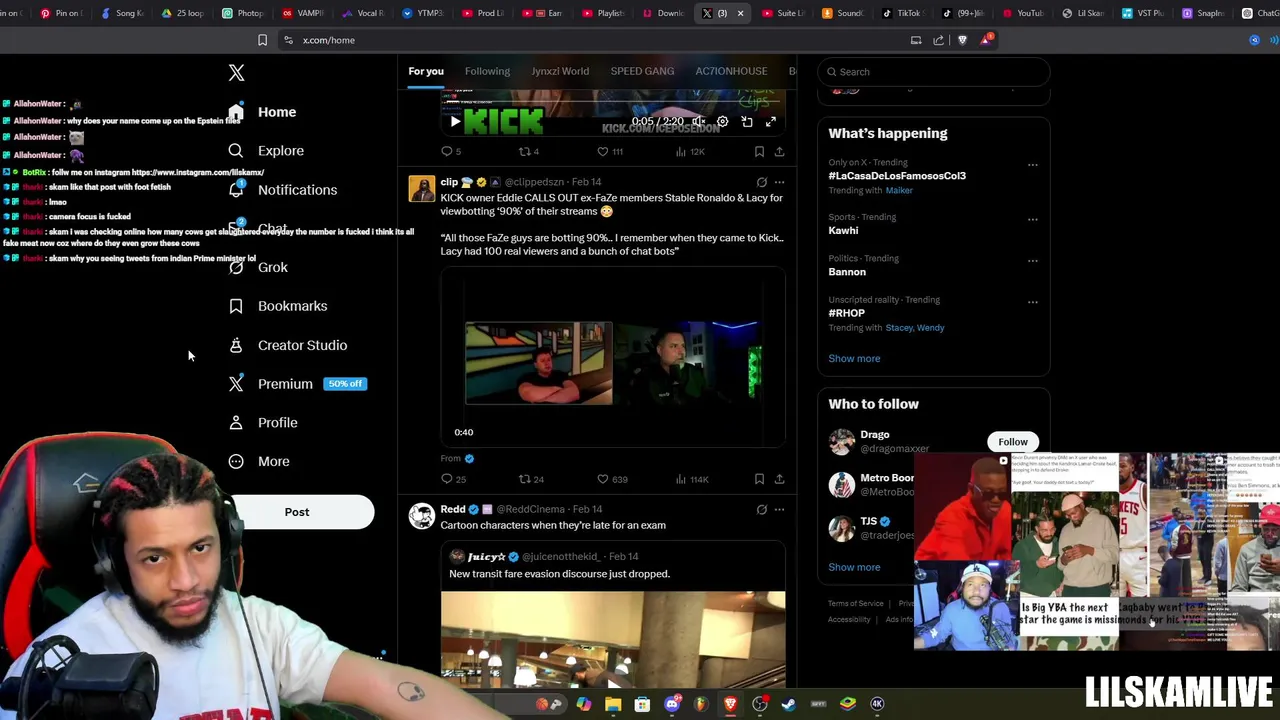Reply to the KICK video post with 5 replies
1280x720 pixels.
[451, 152]
